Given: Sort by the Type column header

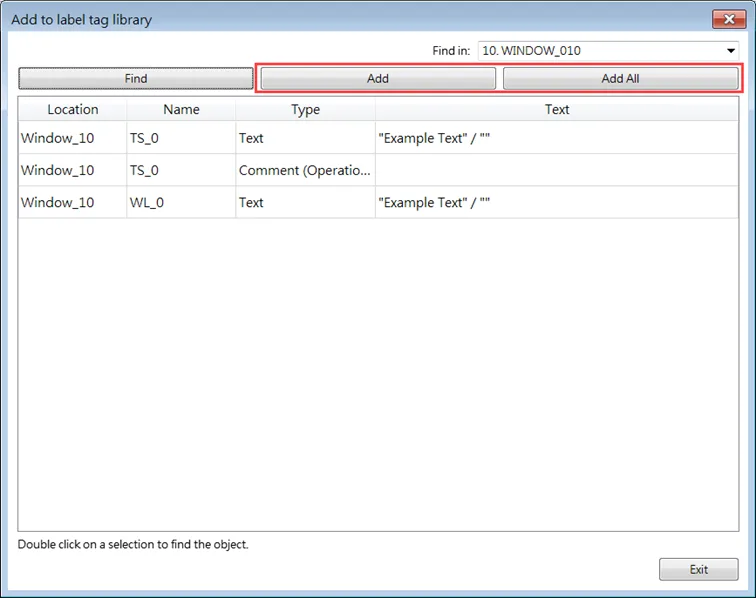Looking at the screenshot, I should 305,109.
